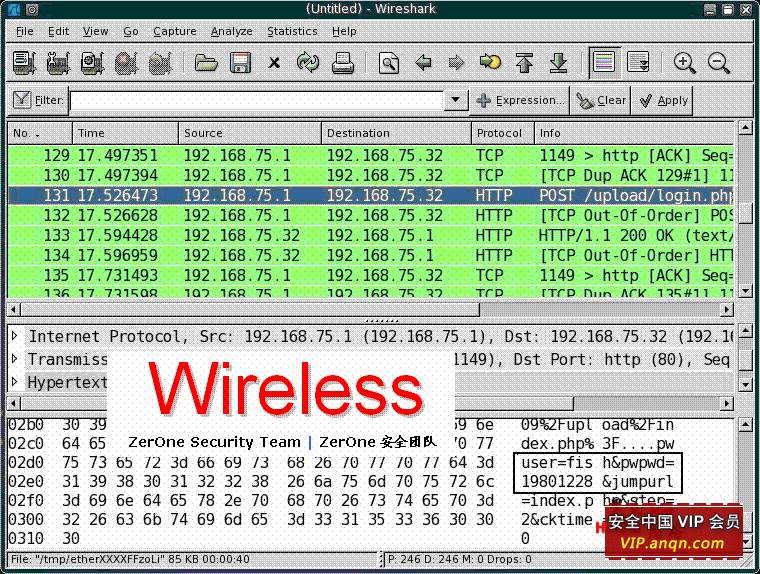Details pane scrollbar up arrow

(x=745, y=332)
